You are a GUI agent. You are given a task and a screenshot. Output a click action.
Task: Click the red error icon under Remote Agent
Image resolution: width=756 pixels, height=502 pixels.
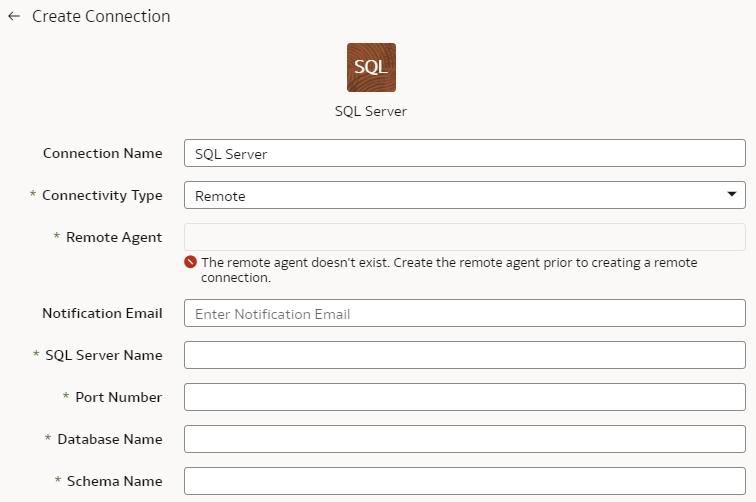pyautogui.click(x=190, y=262)
